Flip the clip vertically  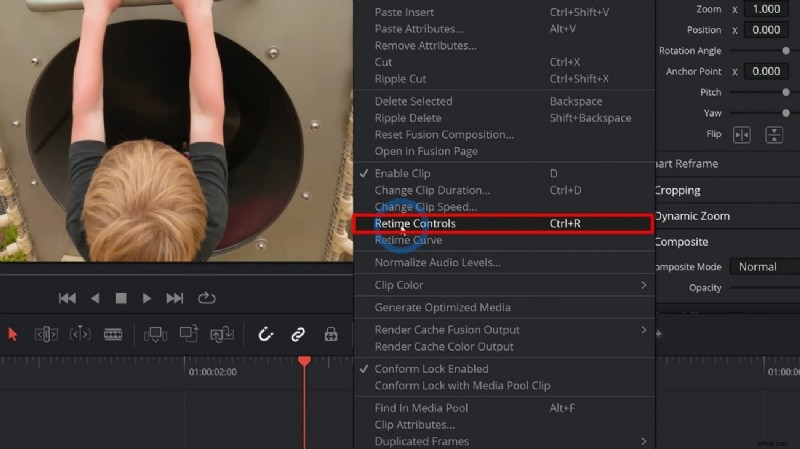[x=774, y=135]
